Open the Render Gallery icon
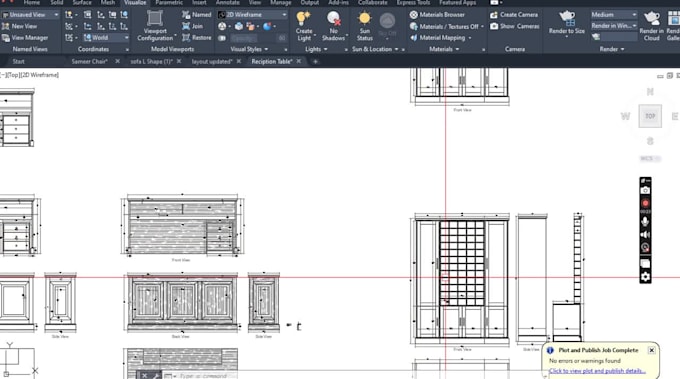 [x=673, y=18]
